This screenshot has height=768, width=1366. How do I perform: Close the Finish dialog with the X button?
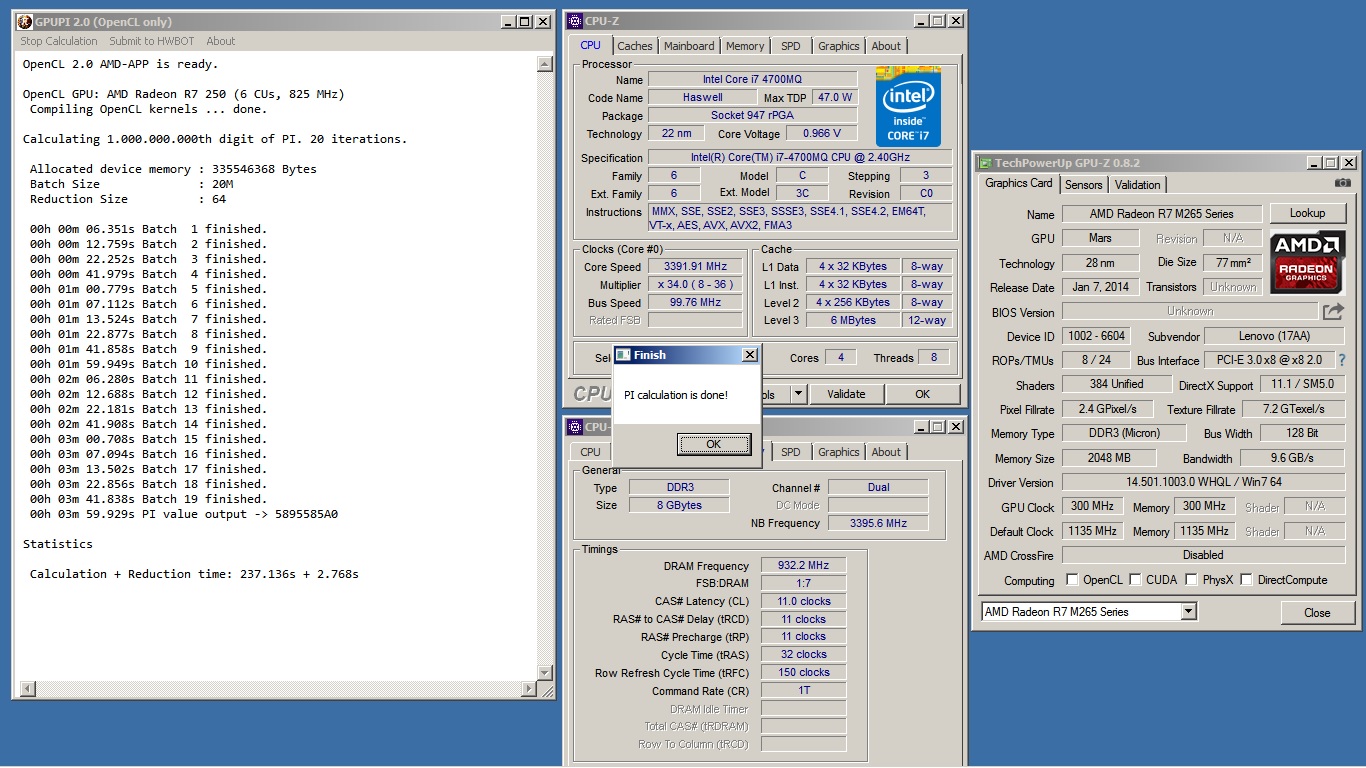coord(750,355)
